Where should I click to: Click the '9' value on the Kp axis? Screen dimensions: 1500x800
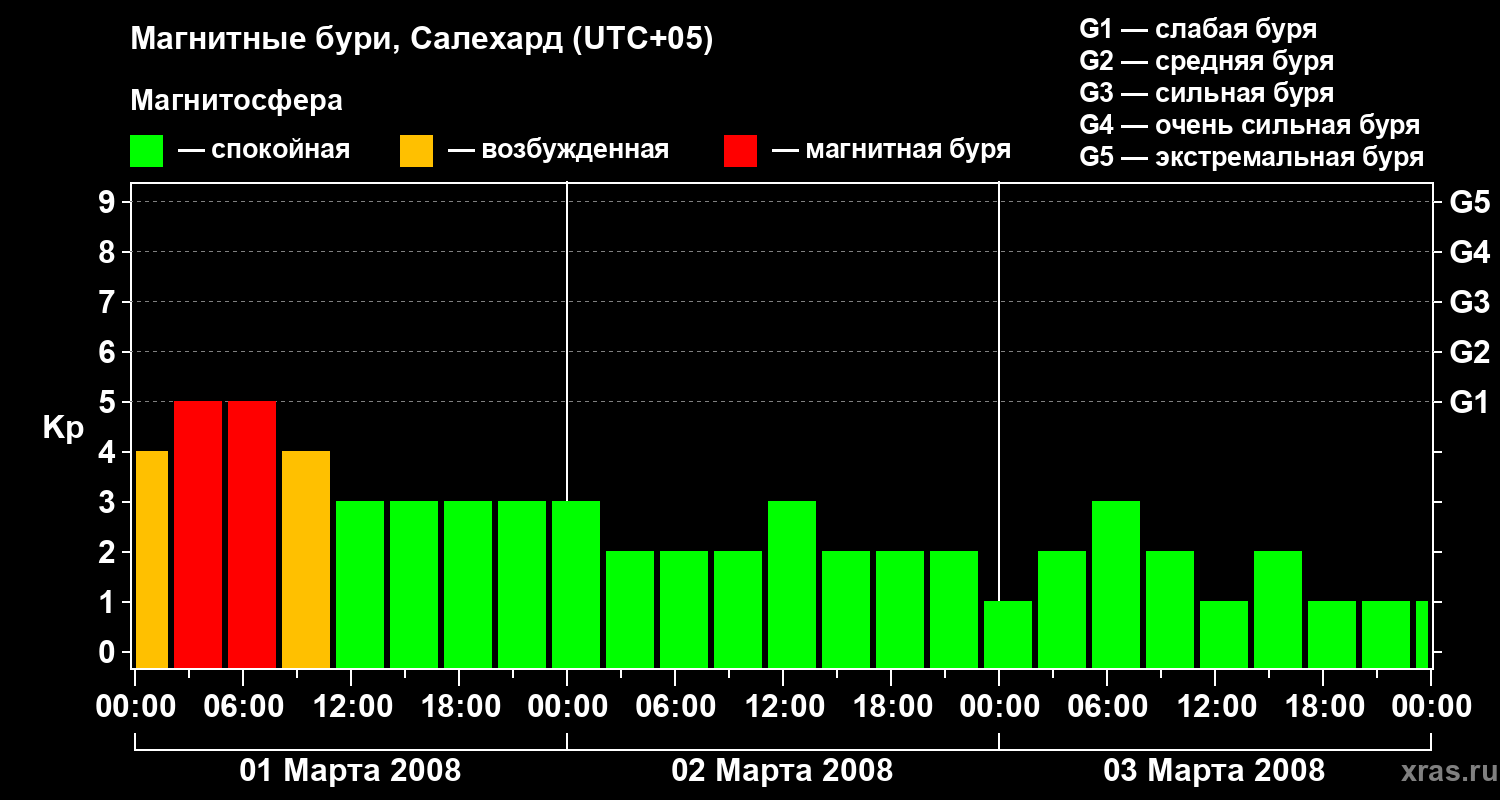[109, 202]
